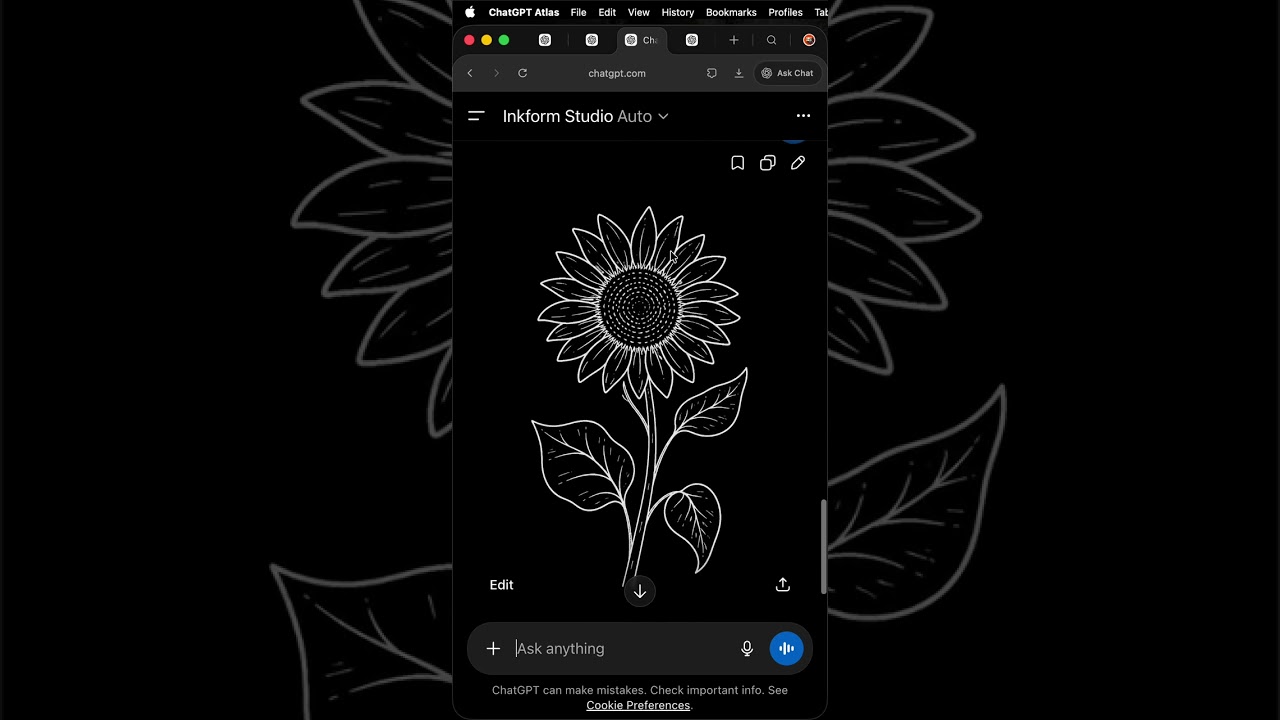Click the chatgpt.com address bar
Screen dimensions: 1280x720
tap(617, 73)
